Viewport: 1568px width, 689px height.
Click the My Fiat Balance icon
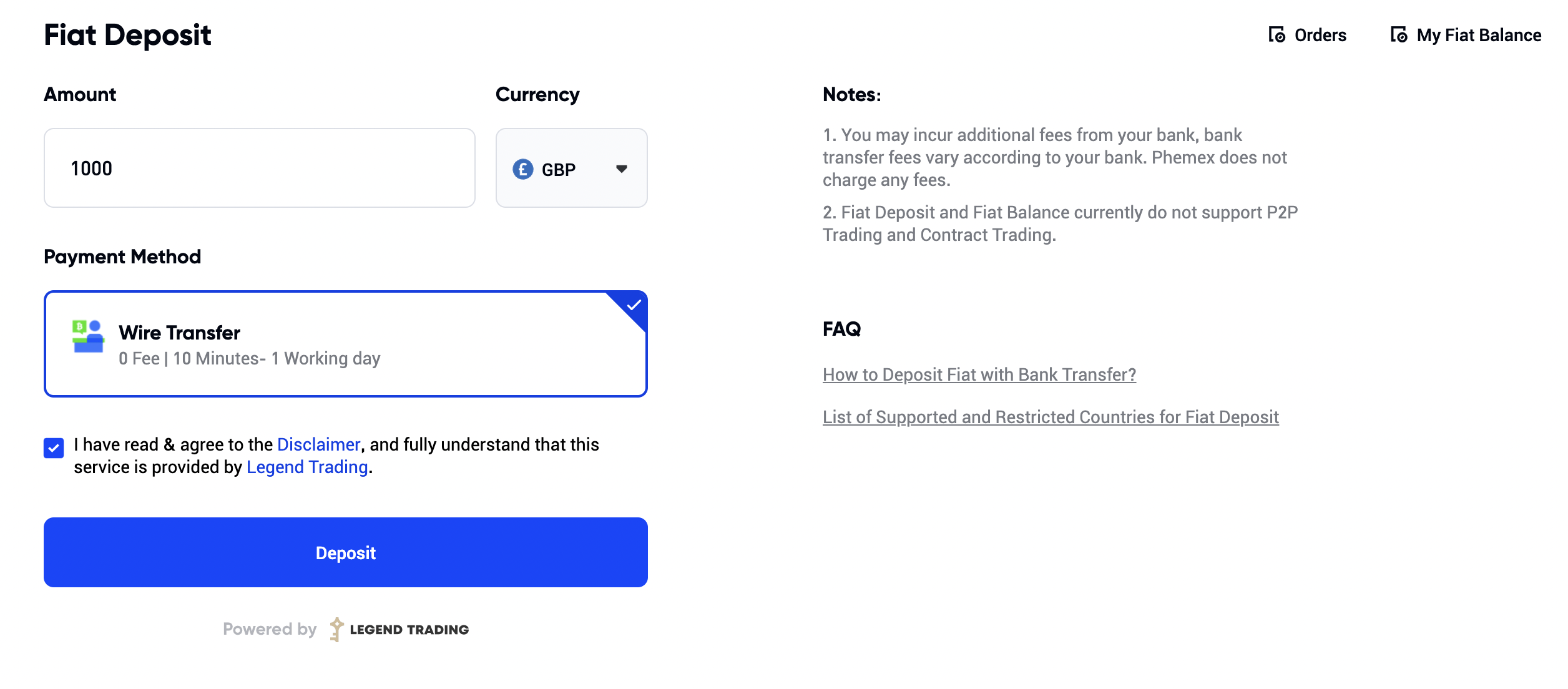pyautogui.click(x=1399, y=35)
